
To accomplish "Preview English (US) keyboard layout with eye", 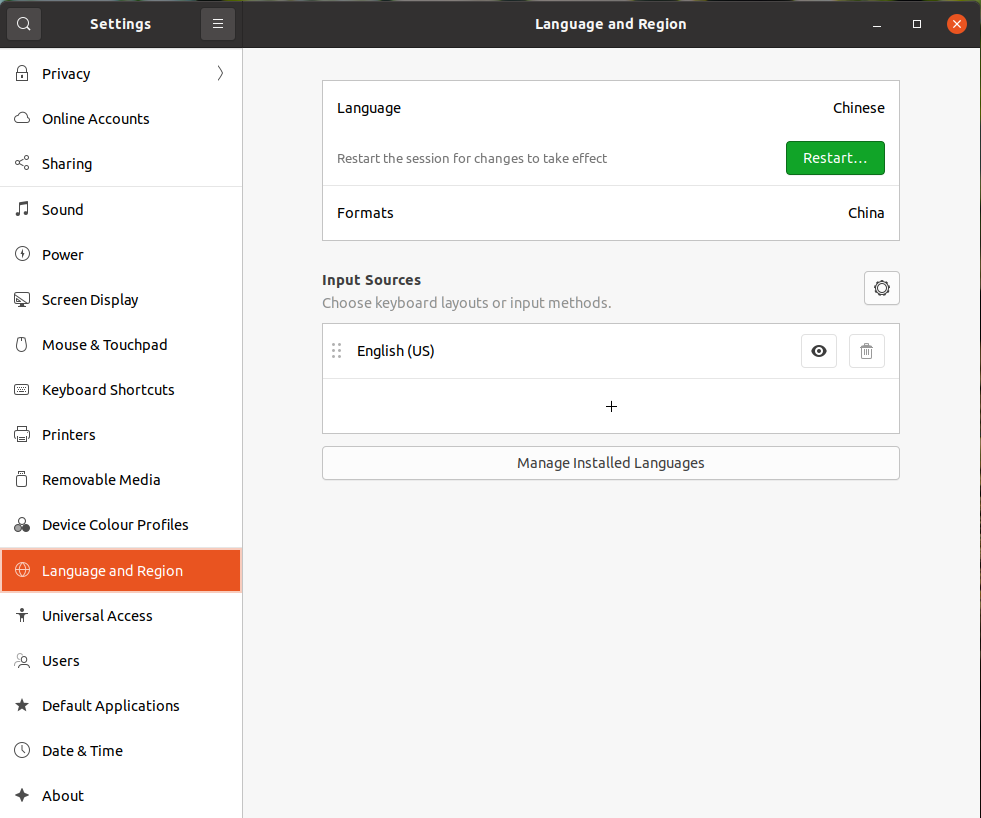I will coord(819,351).
